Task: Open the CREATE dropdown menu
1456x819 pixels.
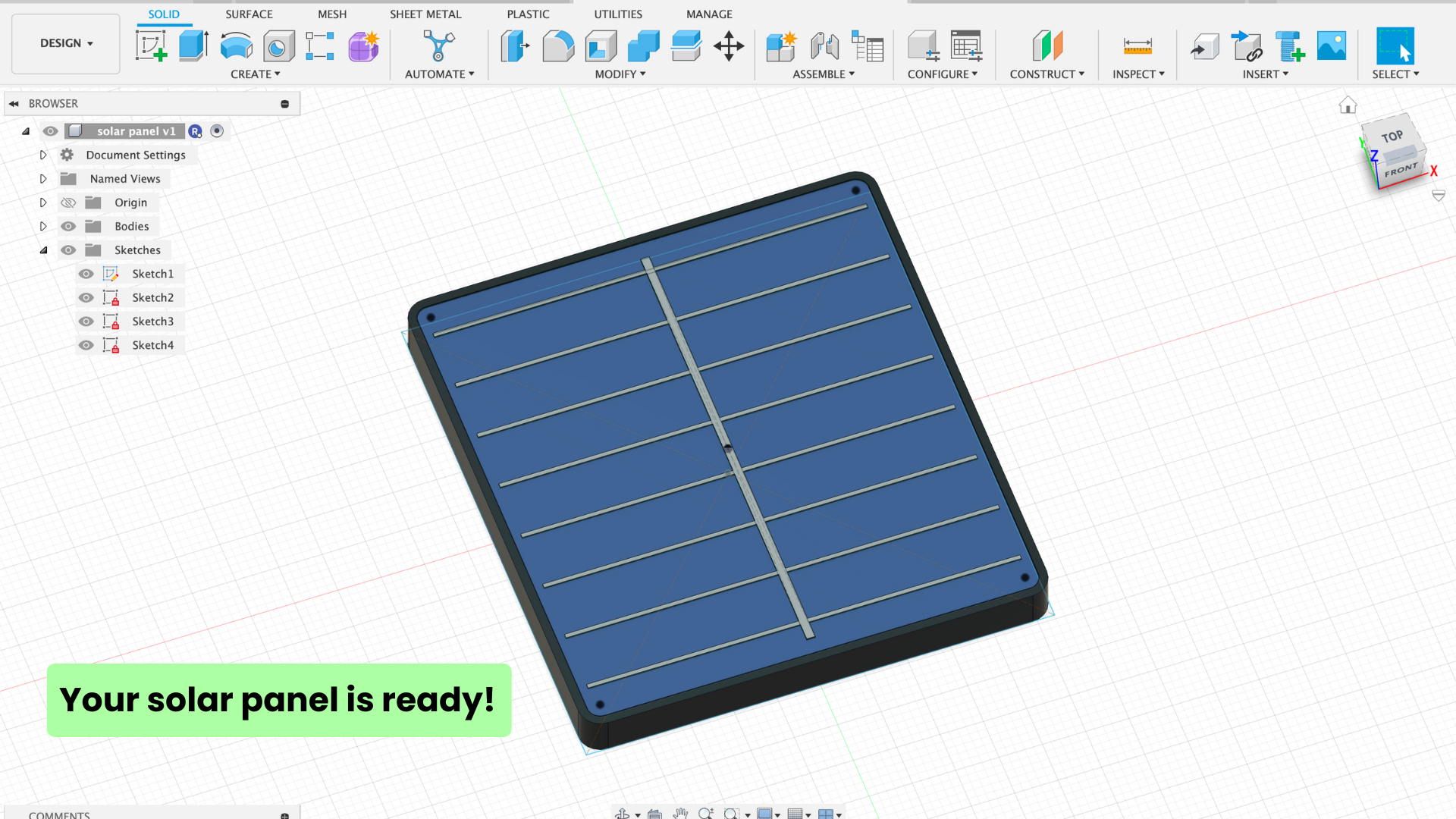Action: [256, 74]
